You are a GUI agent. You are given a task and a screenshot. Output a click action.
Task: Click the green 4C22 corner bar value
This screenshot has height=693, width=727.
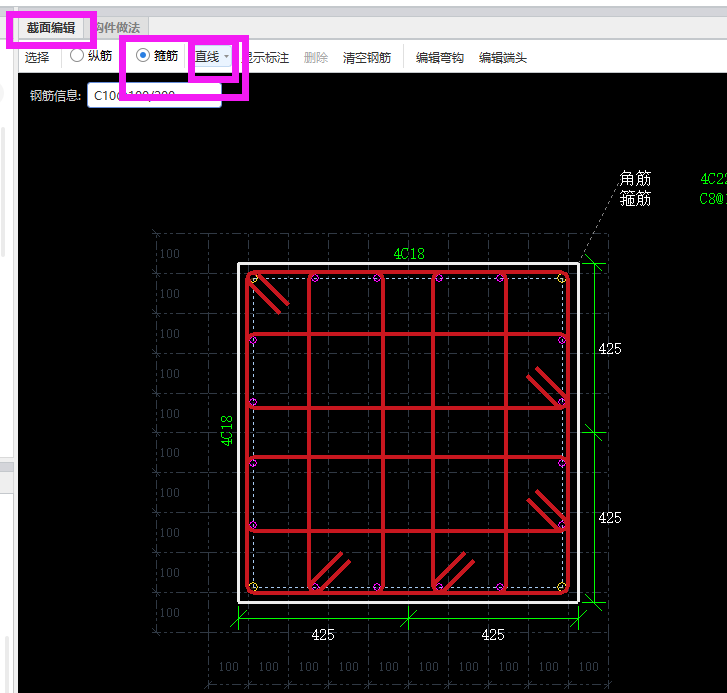[x=713, y=179]
